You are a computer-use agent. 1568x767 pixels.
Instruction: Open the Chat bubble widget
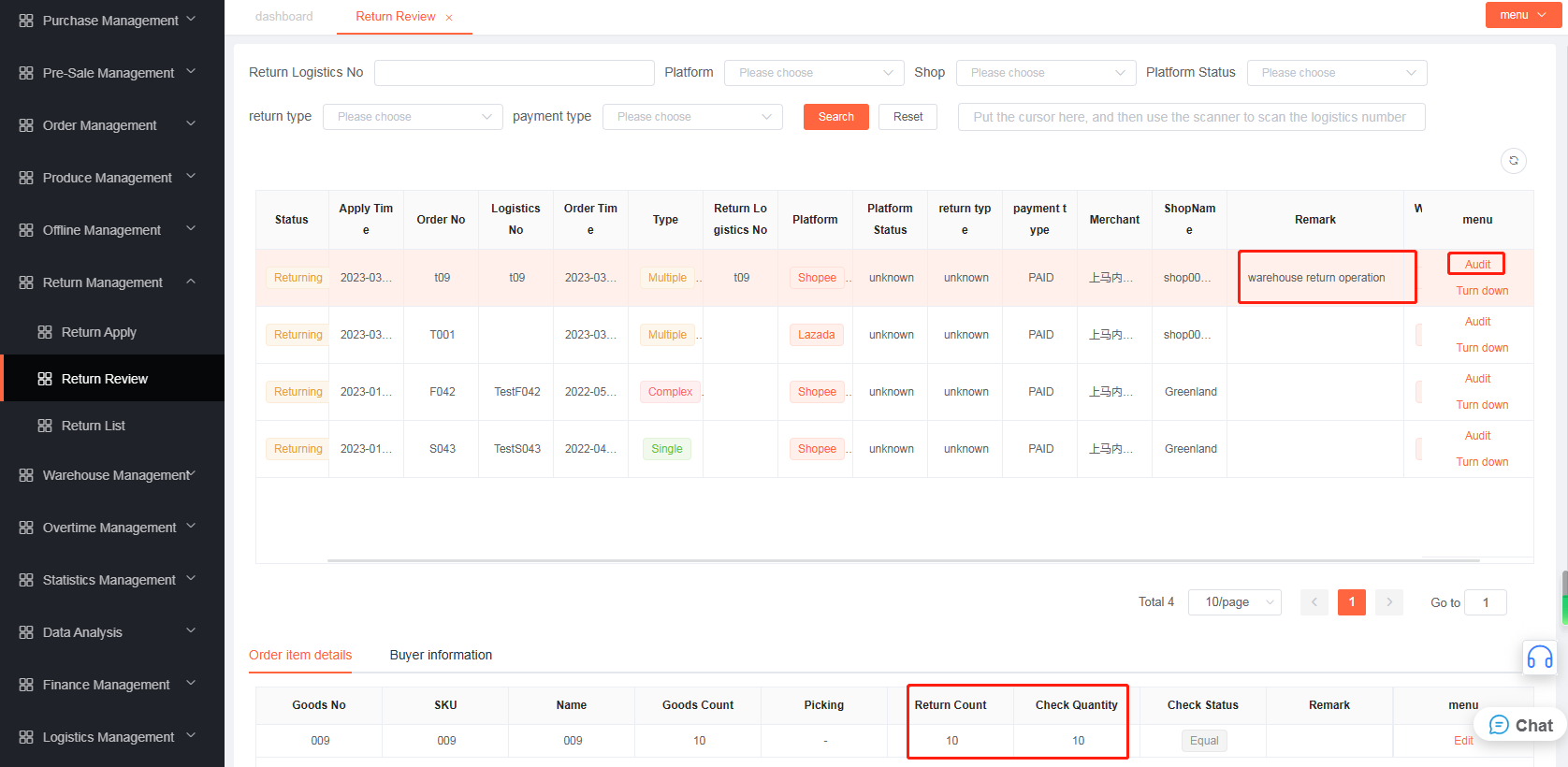[1520, 725]
